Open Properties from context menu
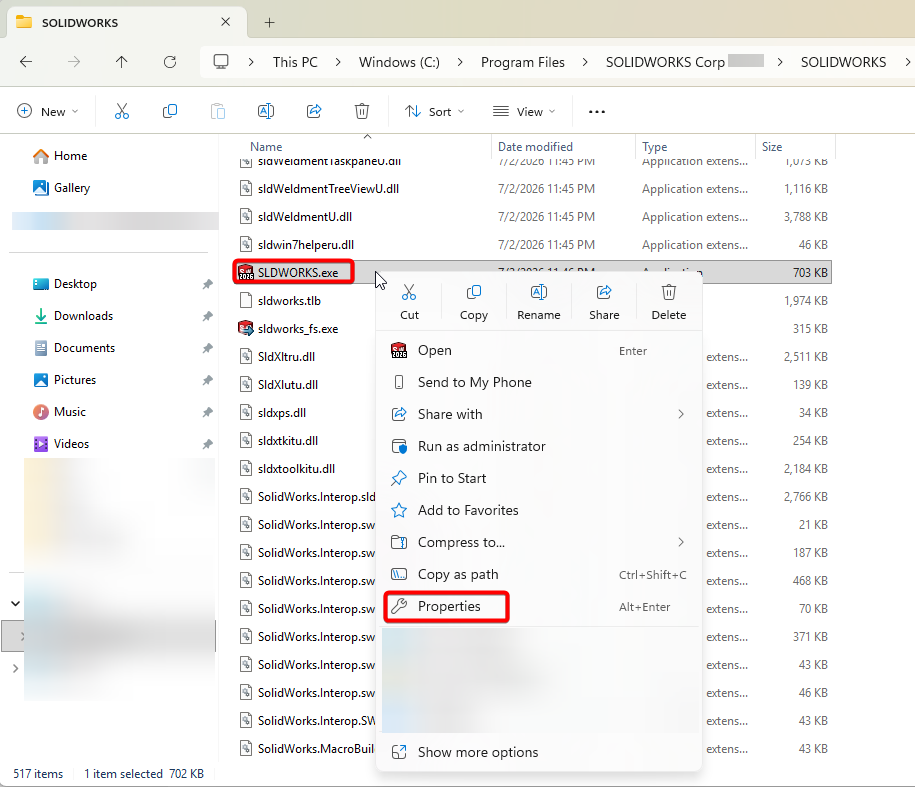The image size is (915, 787). tap(539, 607)
